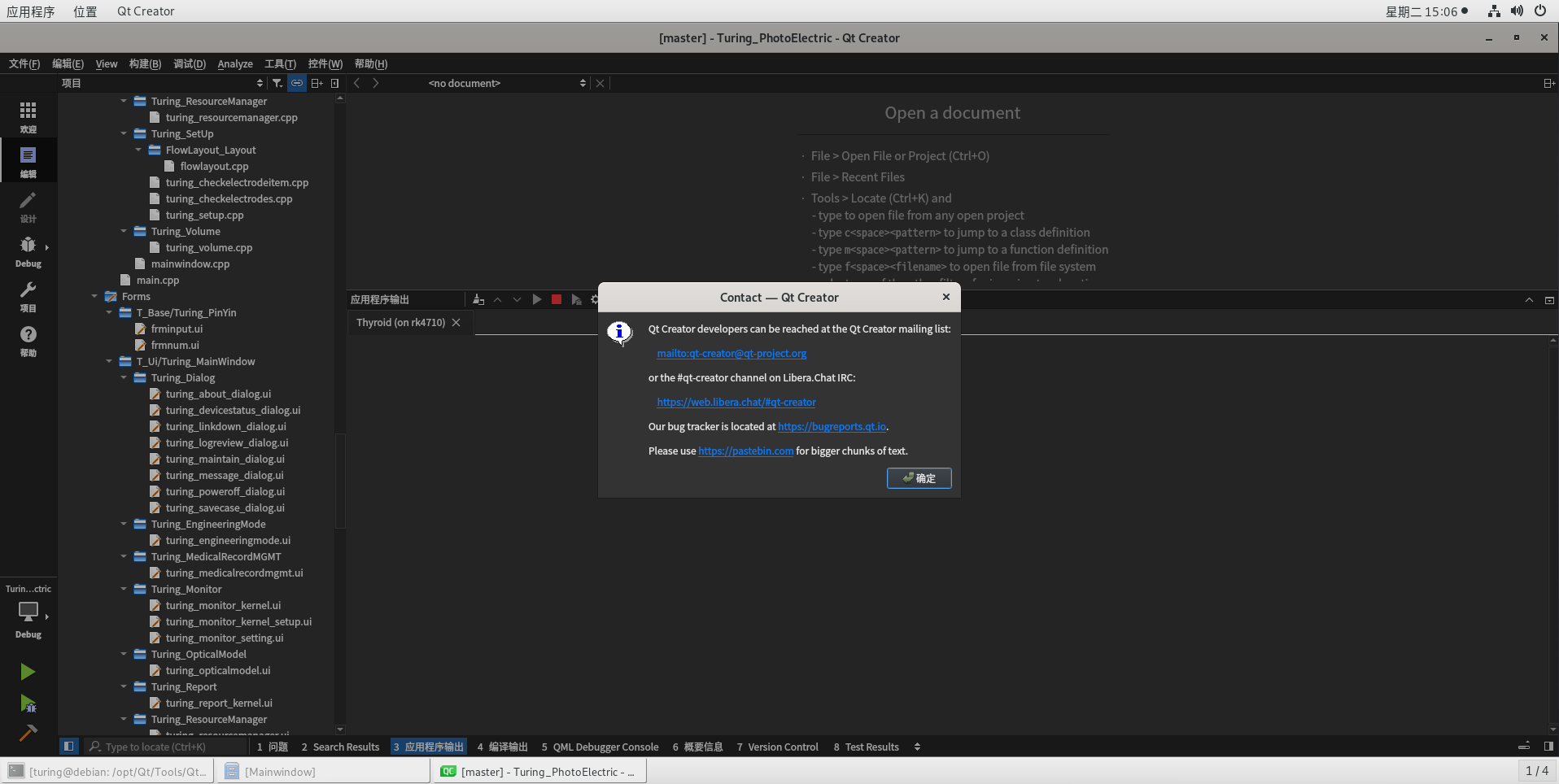
Task: Collapse the Turing_Monitor folder
Action: pos(124,589)
